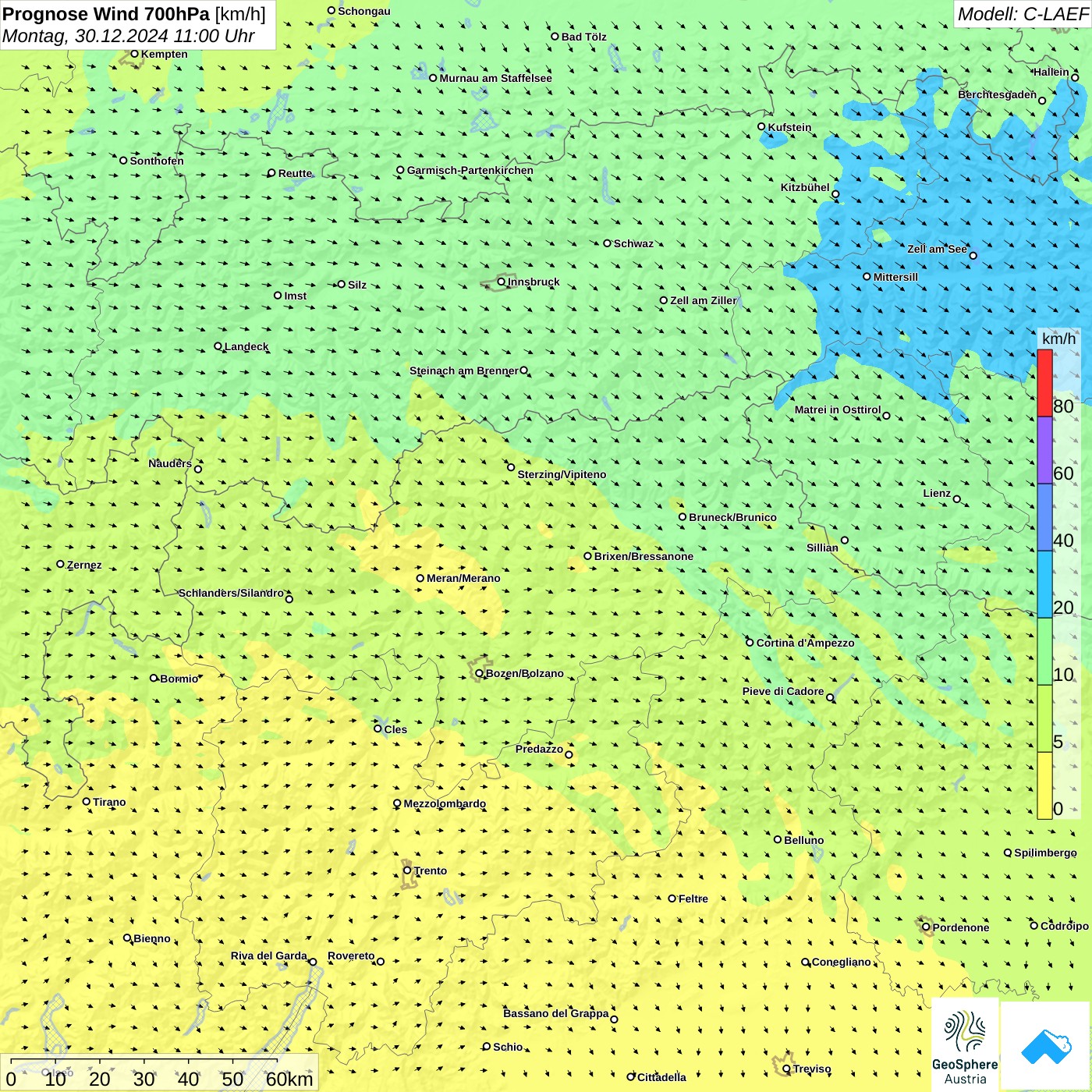Click the Kempten city marker

coord(134,54)
